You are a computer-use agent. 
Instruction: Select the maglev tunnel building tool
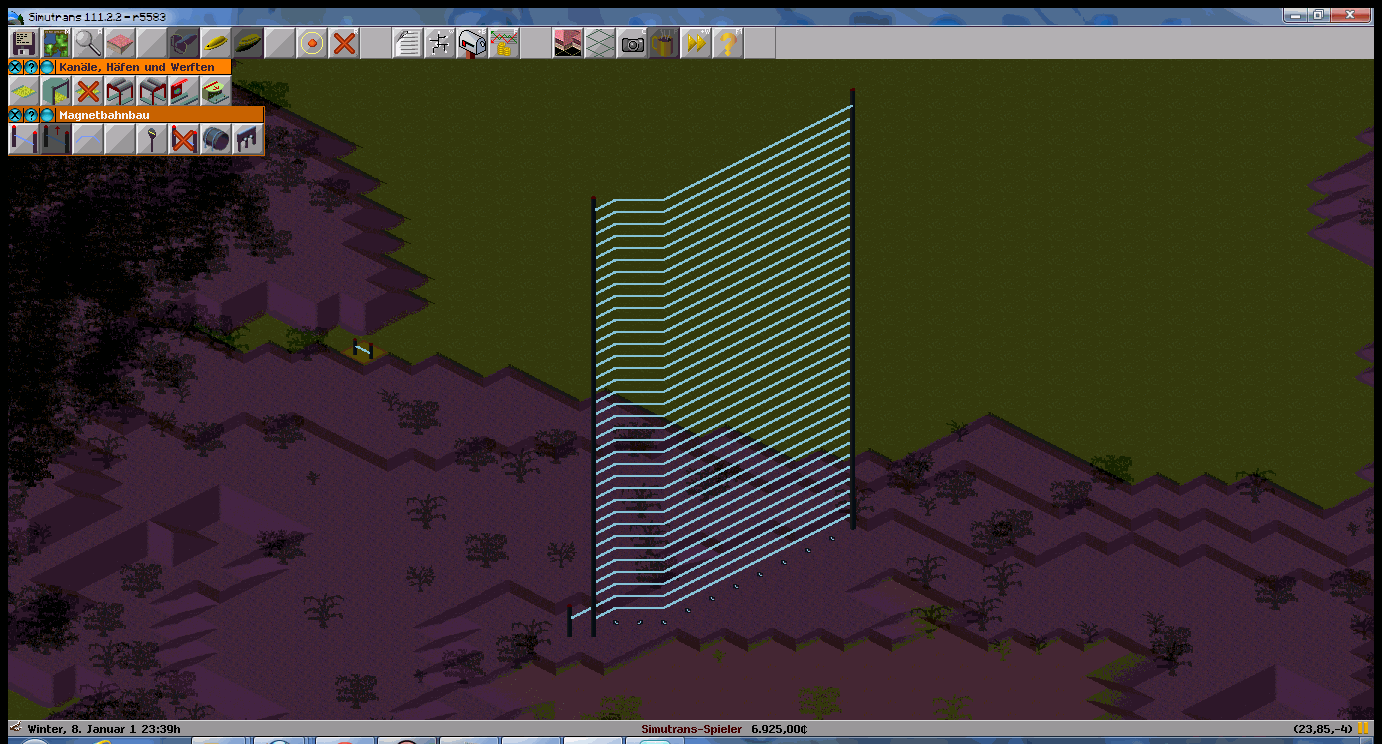216,139
